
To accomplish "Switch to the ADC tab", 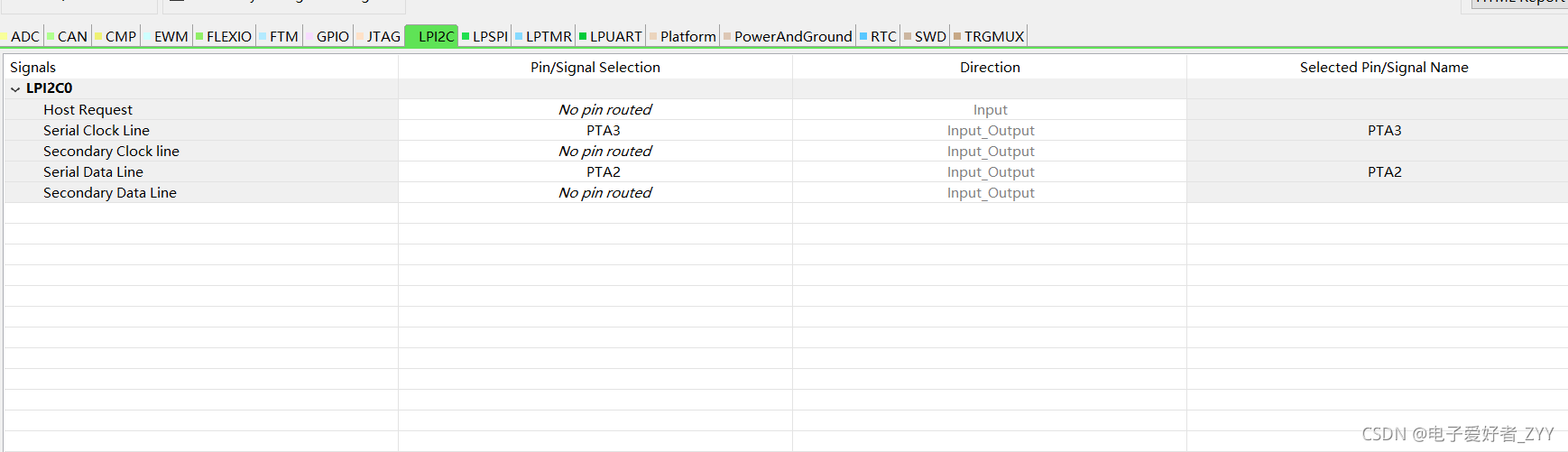I will 22,36.
